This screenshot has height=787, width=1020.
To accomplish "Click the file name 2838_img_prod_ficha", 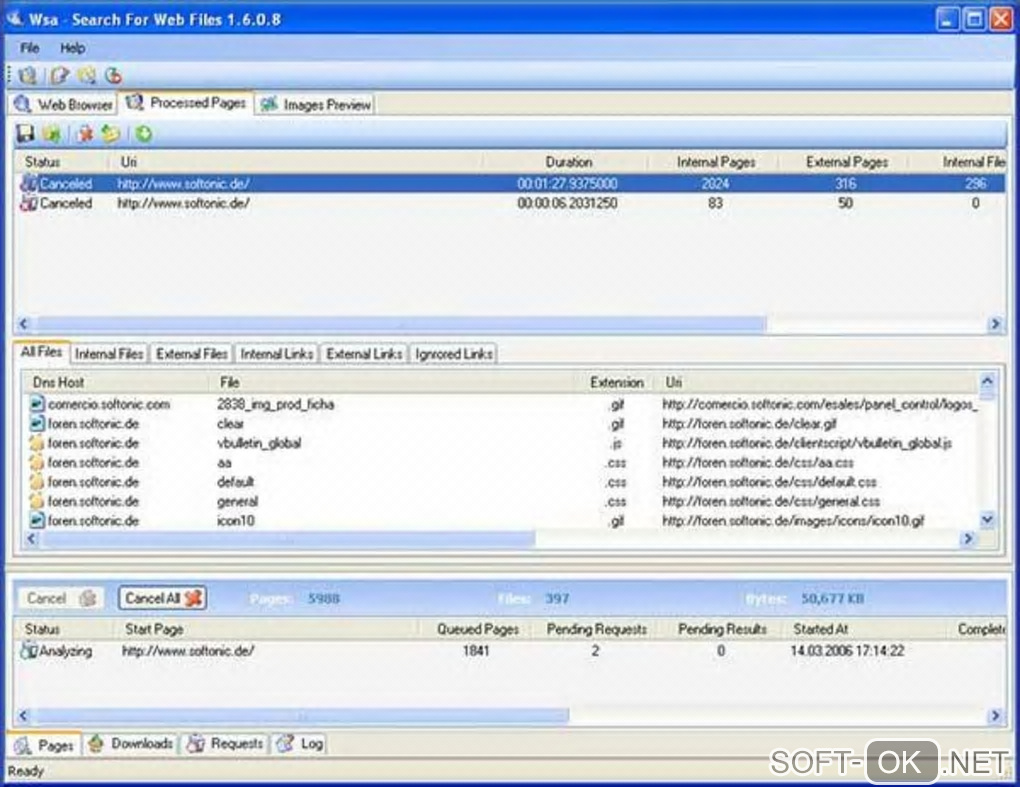I will [275, 404].
